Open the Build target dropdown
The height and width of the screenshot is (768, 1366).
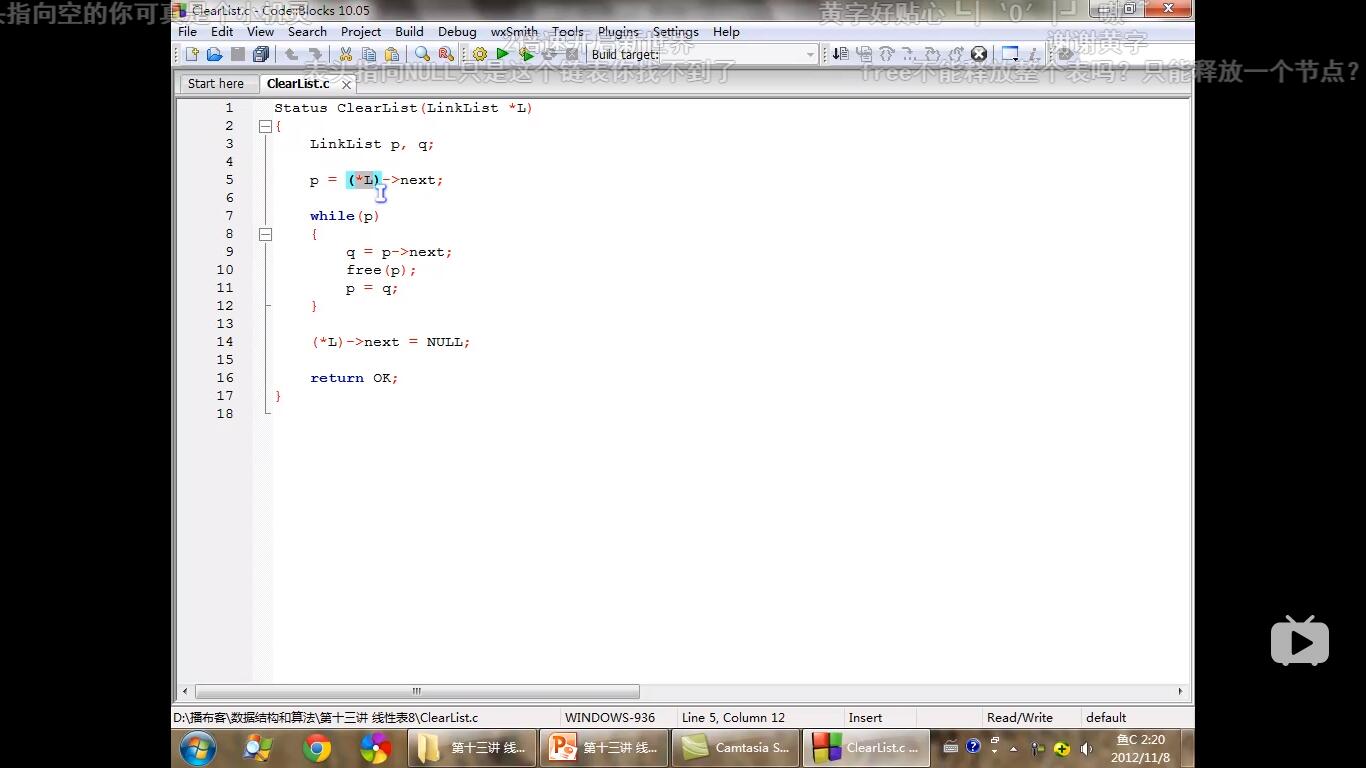click(810, 55)
